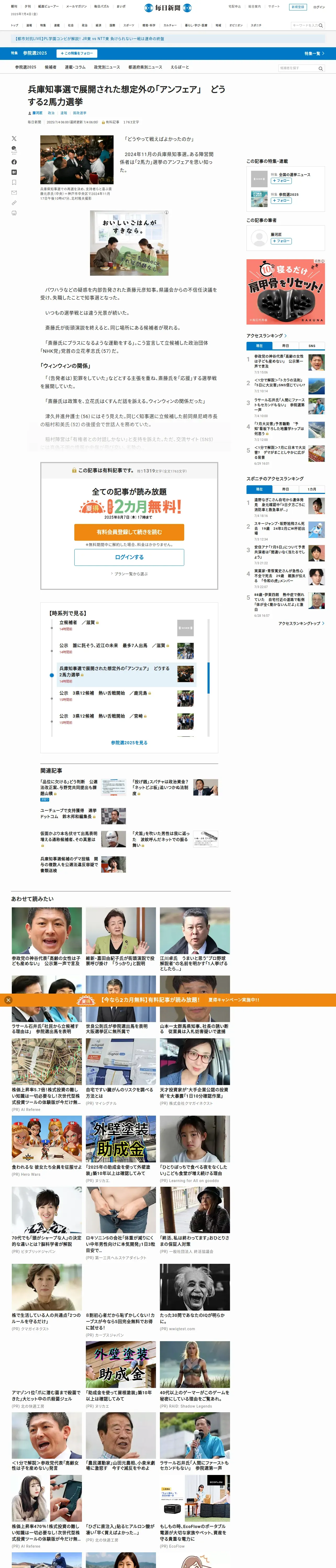Open 特集一覧 with arrow
Viewport: 336px width, 1568px height.
click(314, 54)
